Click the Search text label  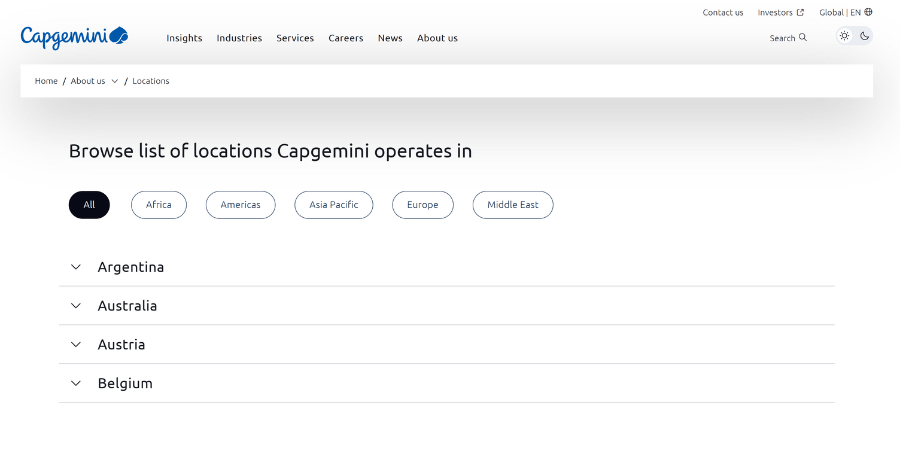click(782, 38)
